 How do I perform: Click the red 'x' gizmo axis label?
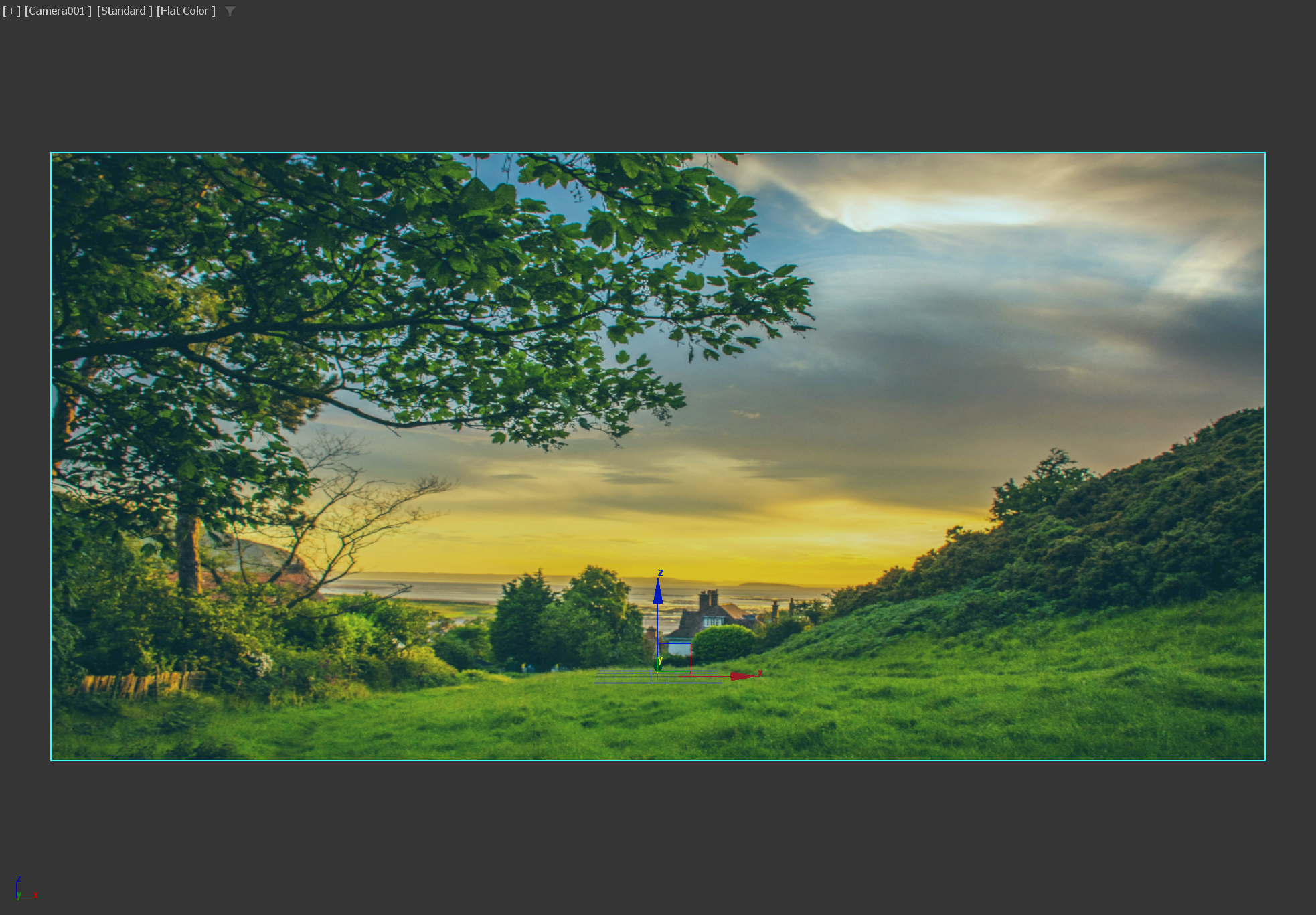[760, 673]
